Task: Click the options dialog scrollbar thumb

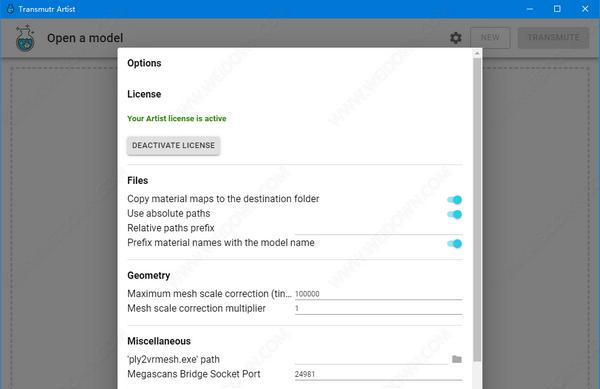Action: click(477, 210)
